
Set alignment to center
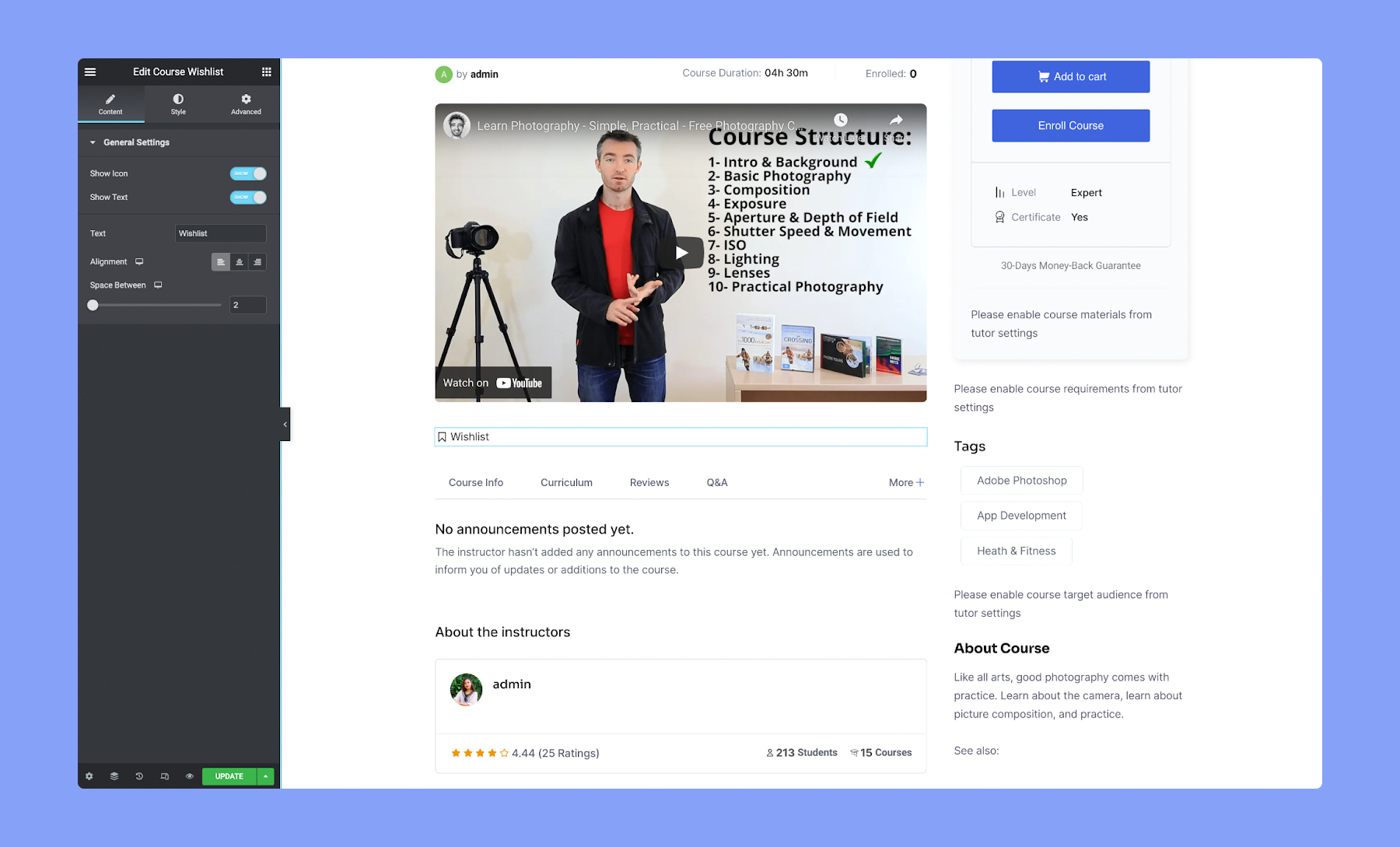coord(240,262)
